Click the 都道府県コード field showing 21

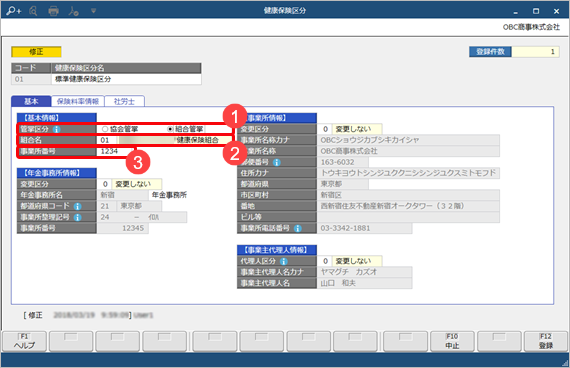[x=106, y=206]
